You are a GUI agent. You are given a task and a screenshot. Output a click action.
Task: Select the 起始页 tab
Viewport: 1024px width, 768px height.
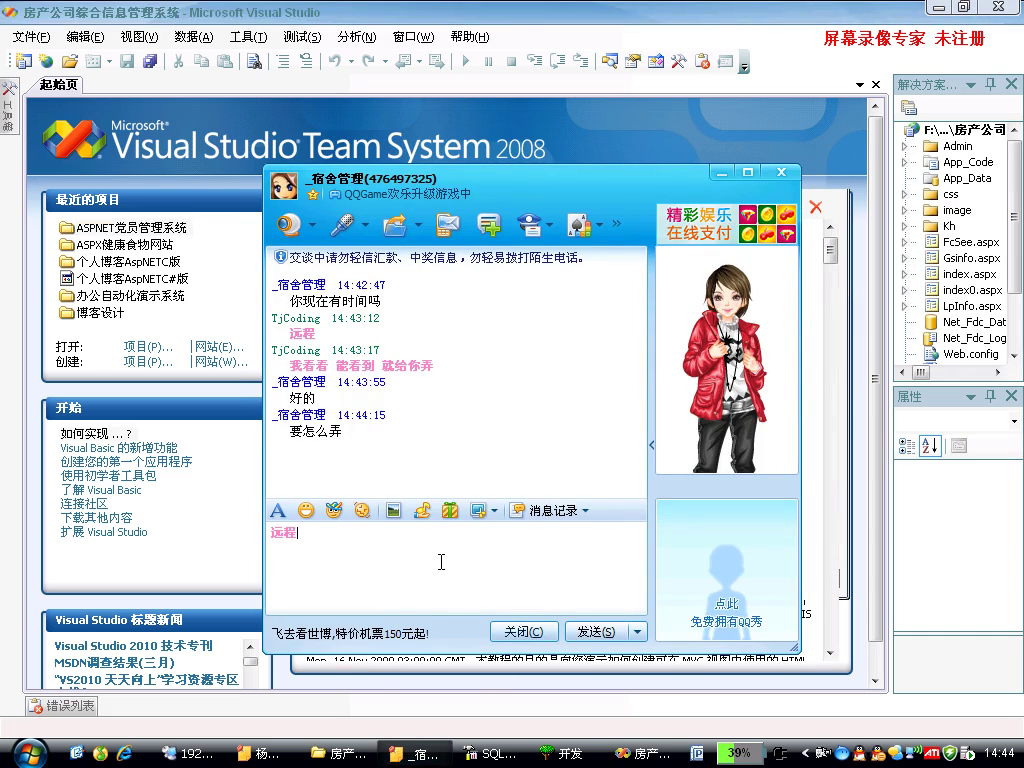pyautogui.click(x=58, y=84)
